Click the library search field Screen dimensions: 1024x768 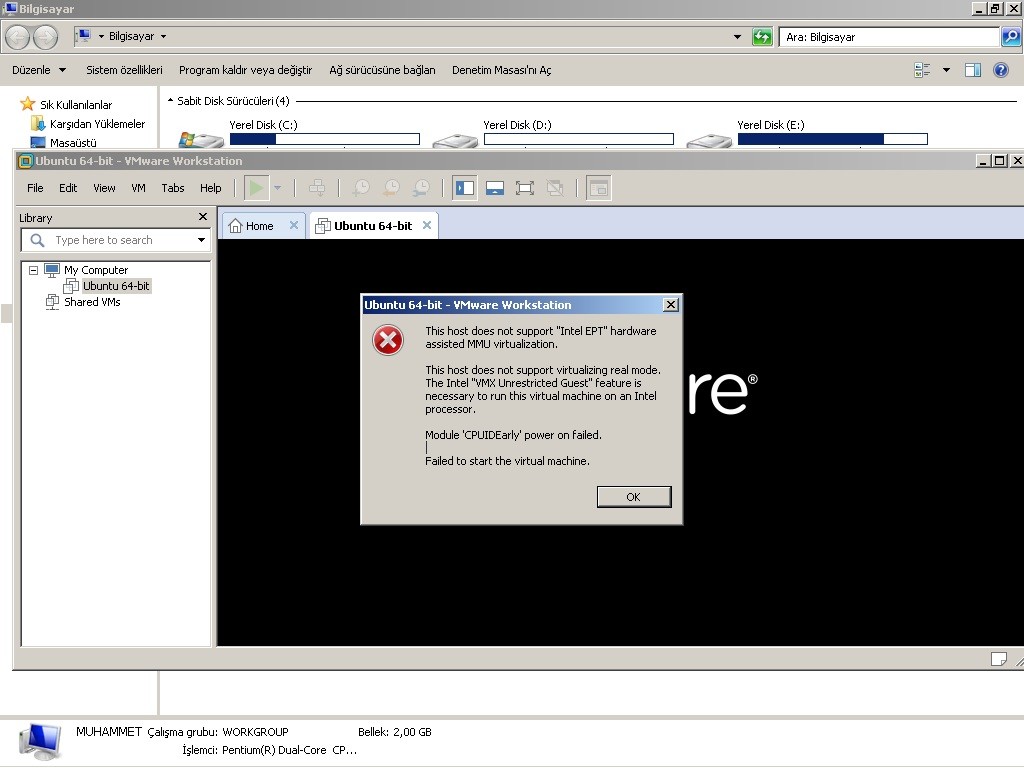click(x=116, y=240)
